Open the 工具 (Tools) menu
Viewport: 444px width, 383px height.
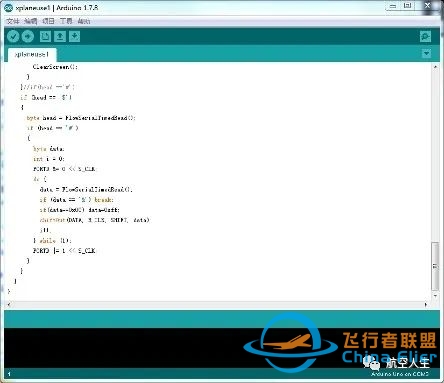coord(66,21)
